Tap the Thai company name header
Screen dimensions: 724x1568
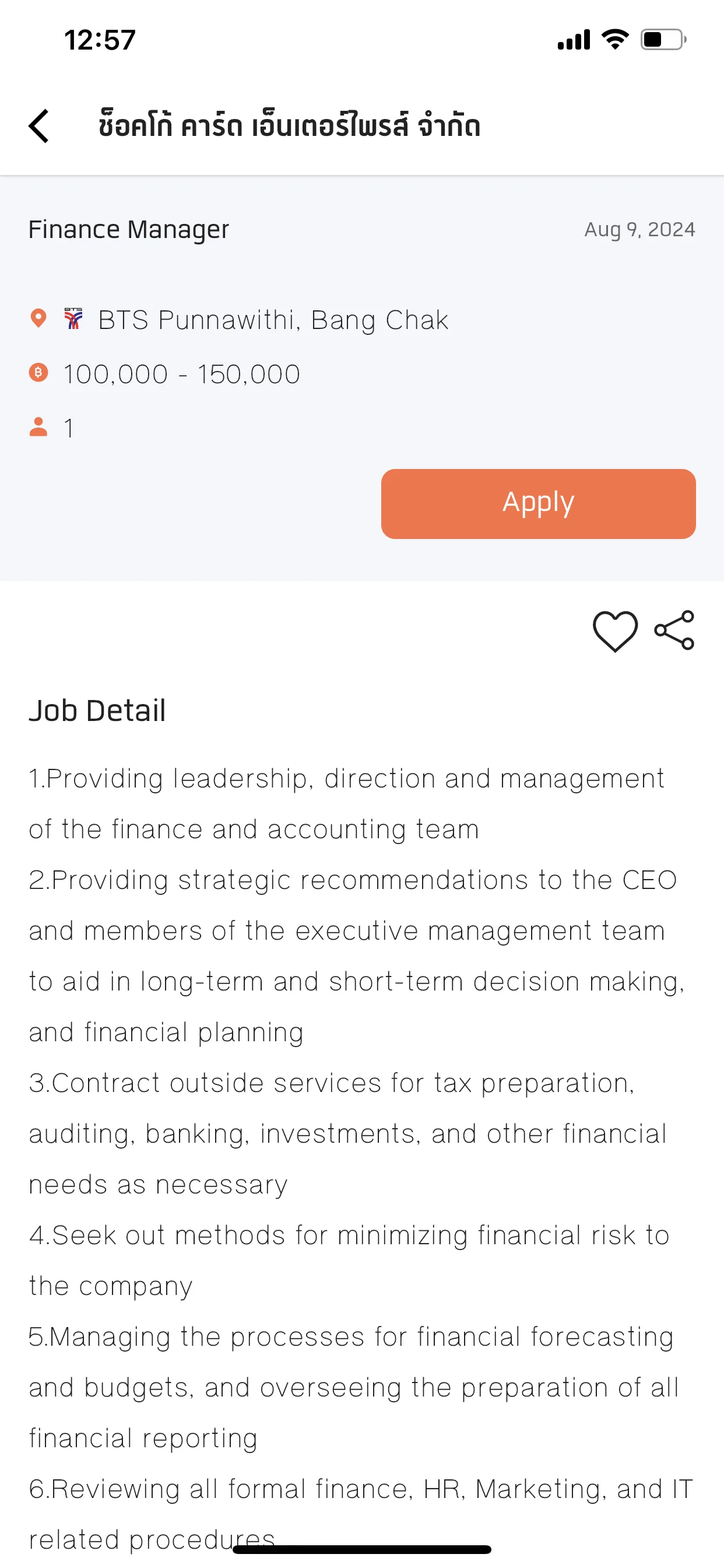[x=290, y=125]
